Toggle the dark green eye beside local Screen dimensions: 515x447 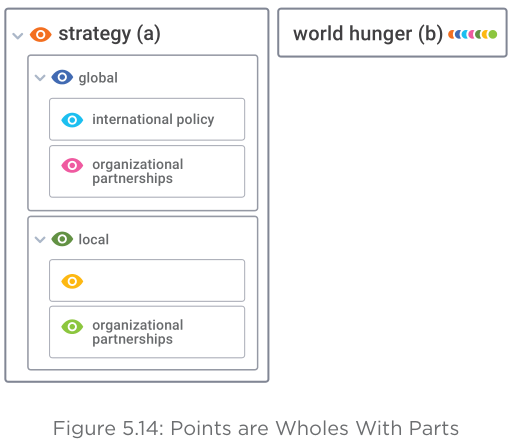[62, 239]
